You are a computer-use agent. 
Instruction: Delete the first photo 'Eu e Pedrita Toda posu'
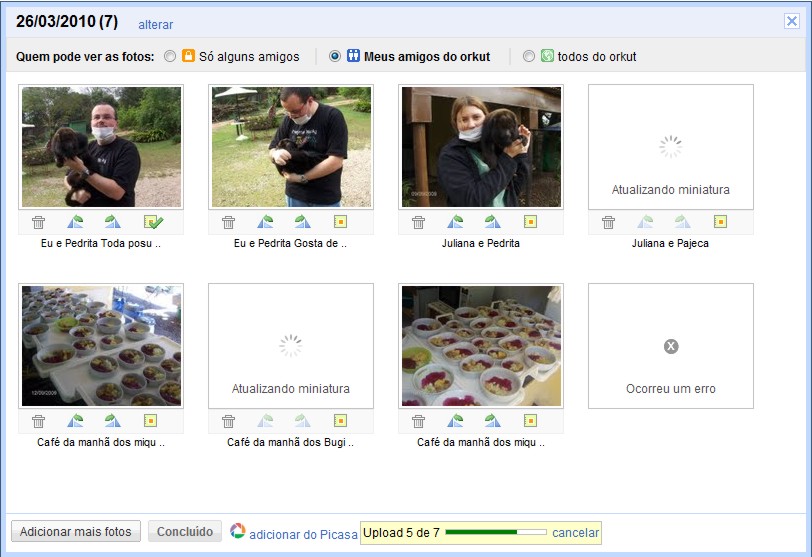[x=38, y=222]
